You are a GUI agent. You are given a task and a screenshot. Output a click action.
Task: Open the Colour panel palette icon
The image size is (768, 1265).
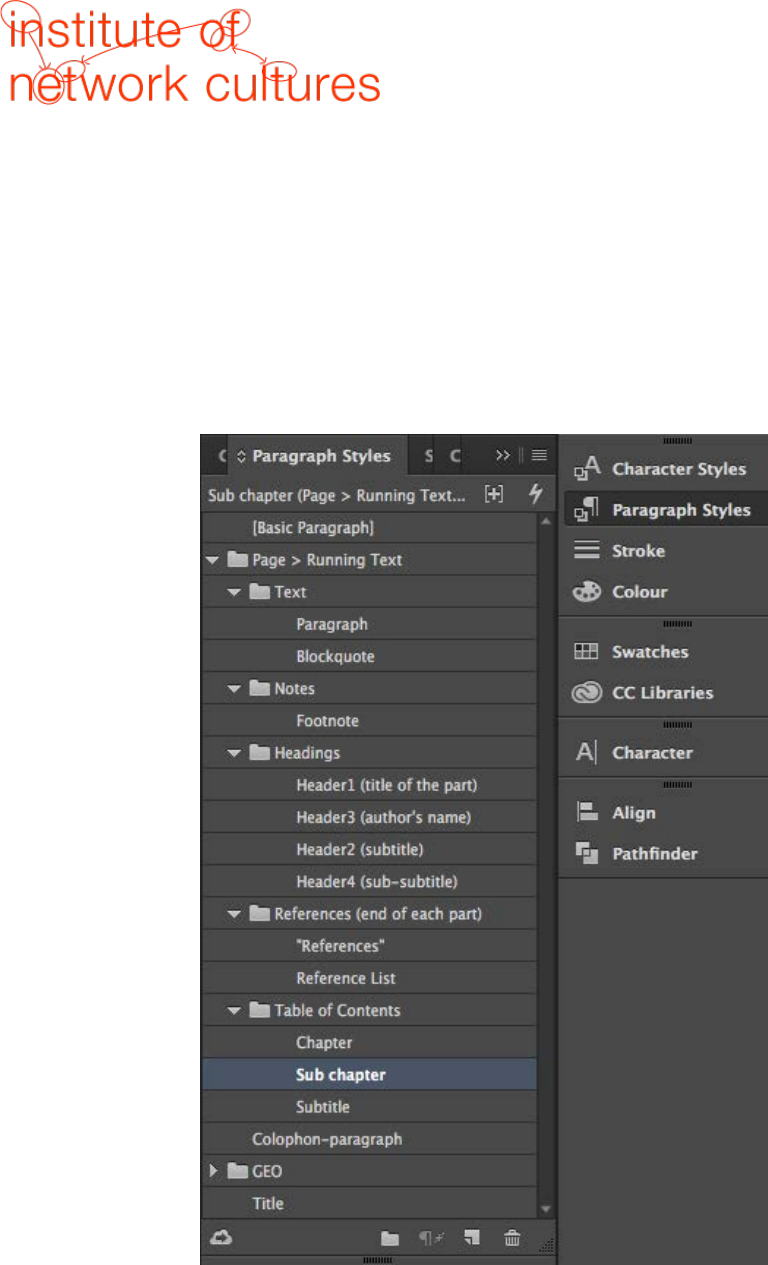(x=586, y=592)
